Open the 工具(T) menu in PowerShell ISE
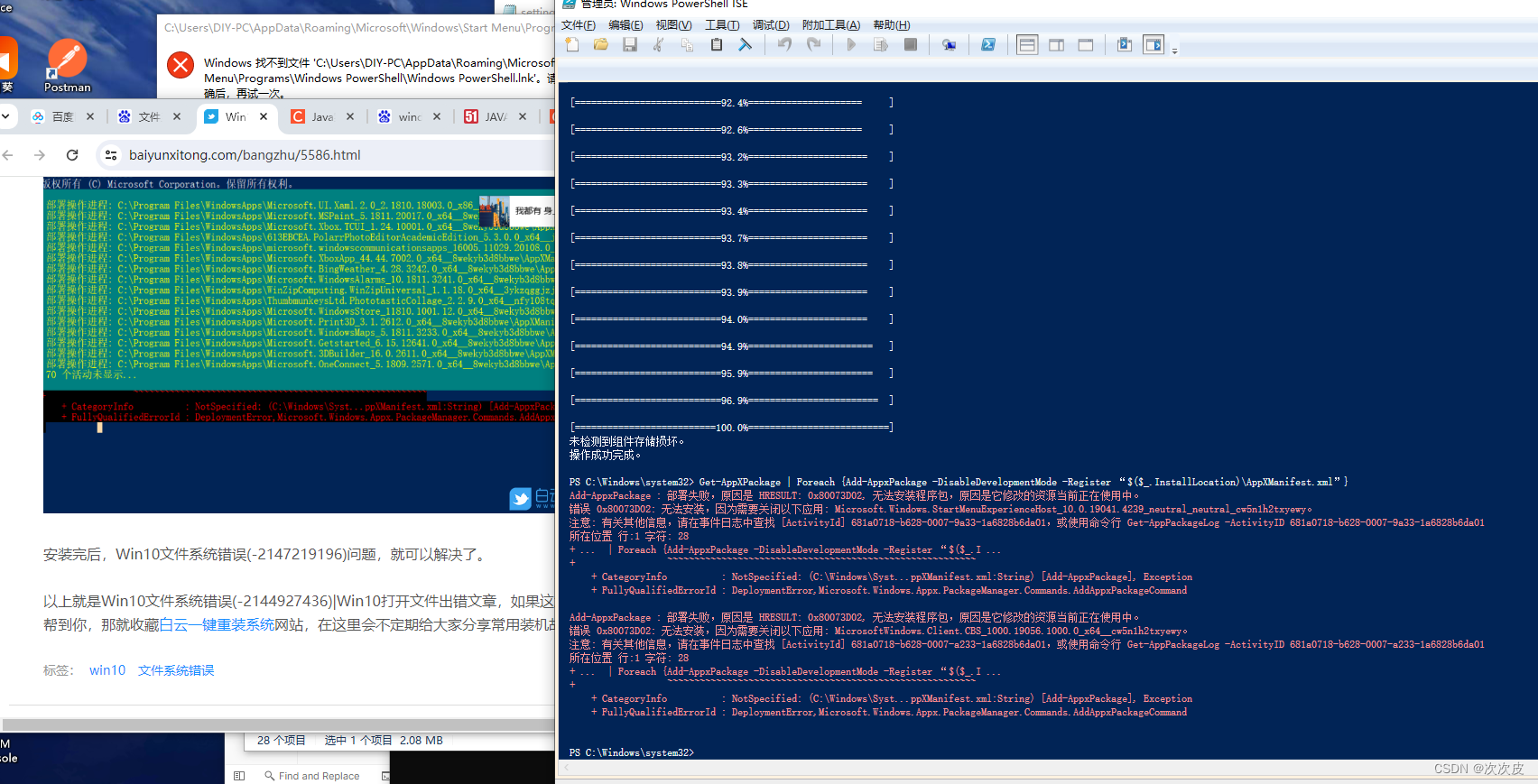The image size is (1538, 784). (x=722, y=25)
